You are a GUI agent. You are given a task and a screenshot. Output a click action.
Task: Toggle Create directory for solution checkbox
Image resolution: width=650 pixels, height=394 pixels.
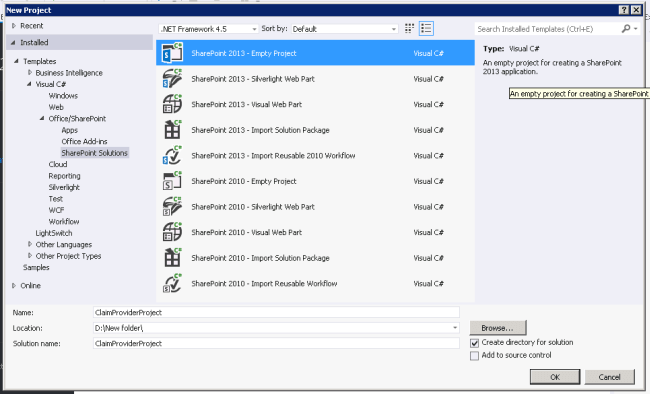pyautogui.click(x=475, y=343)
